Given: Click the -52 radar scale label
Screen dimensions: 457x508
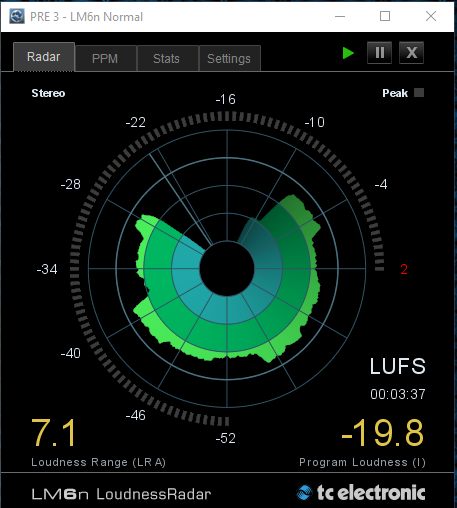Looking at the screenshot, I should point(226,438).
